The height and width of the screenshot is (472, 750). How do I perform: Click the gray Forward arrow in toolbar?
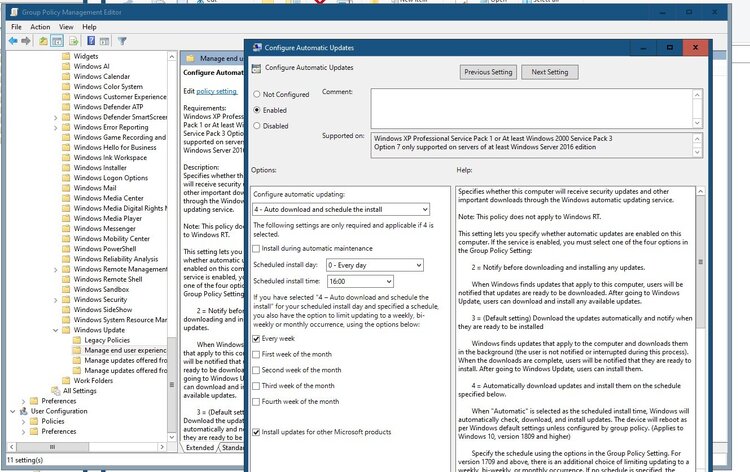pyautogui.click(x=26, y=41)
